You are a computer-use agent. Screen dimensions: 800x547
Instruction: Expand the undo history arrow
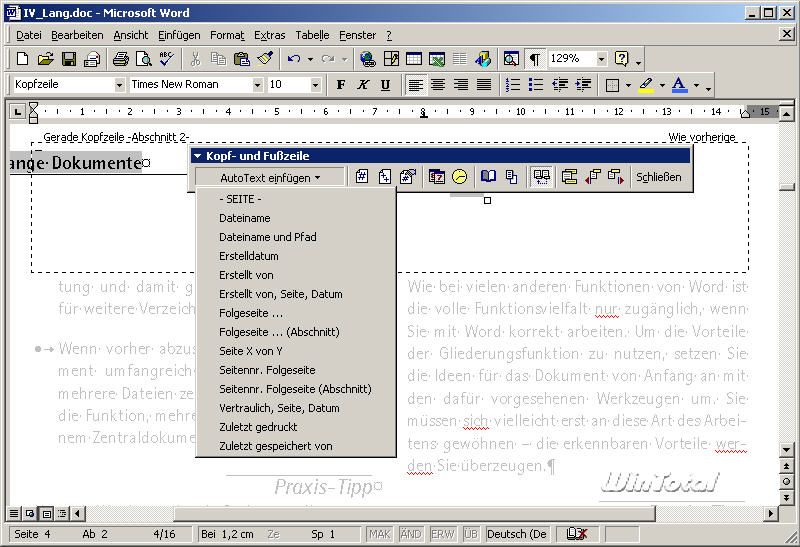tap(310, 59)
